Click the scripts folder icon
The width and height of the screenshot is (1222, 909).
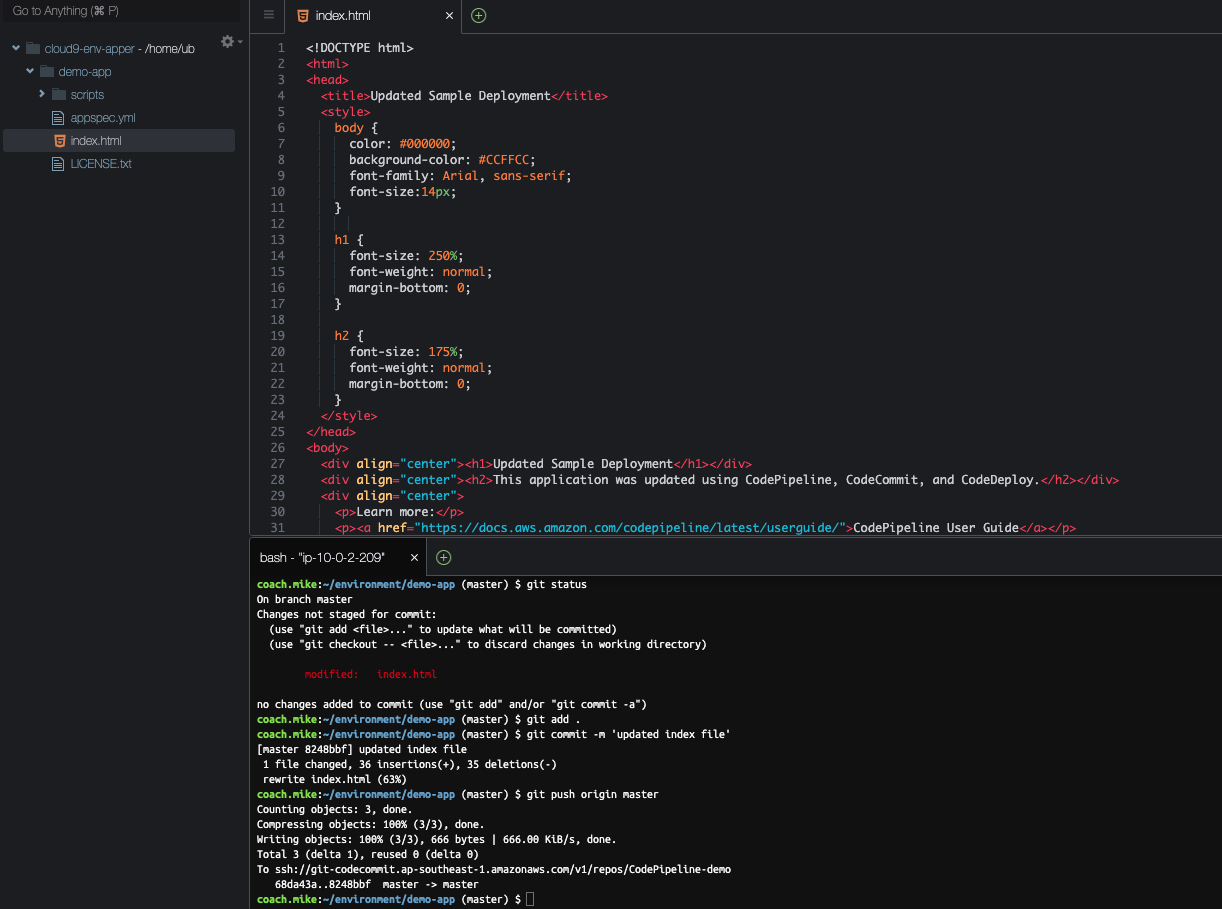coord(59,95)
